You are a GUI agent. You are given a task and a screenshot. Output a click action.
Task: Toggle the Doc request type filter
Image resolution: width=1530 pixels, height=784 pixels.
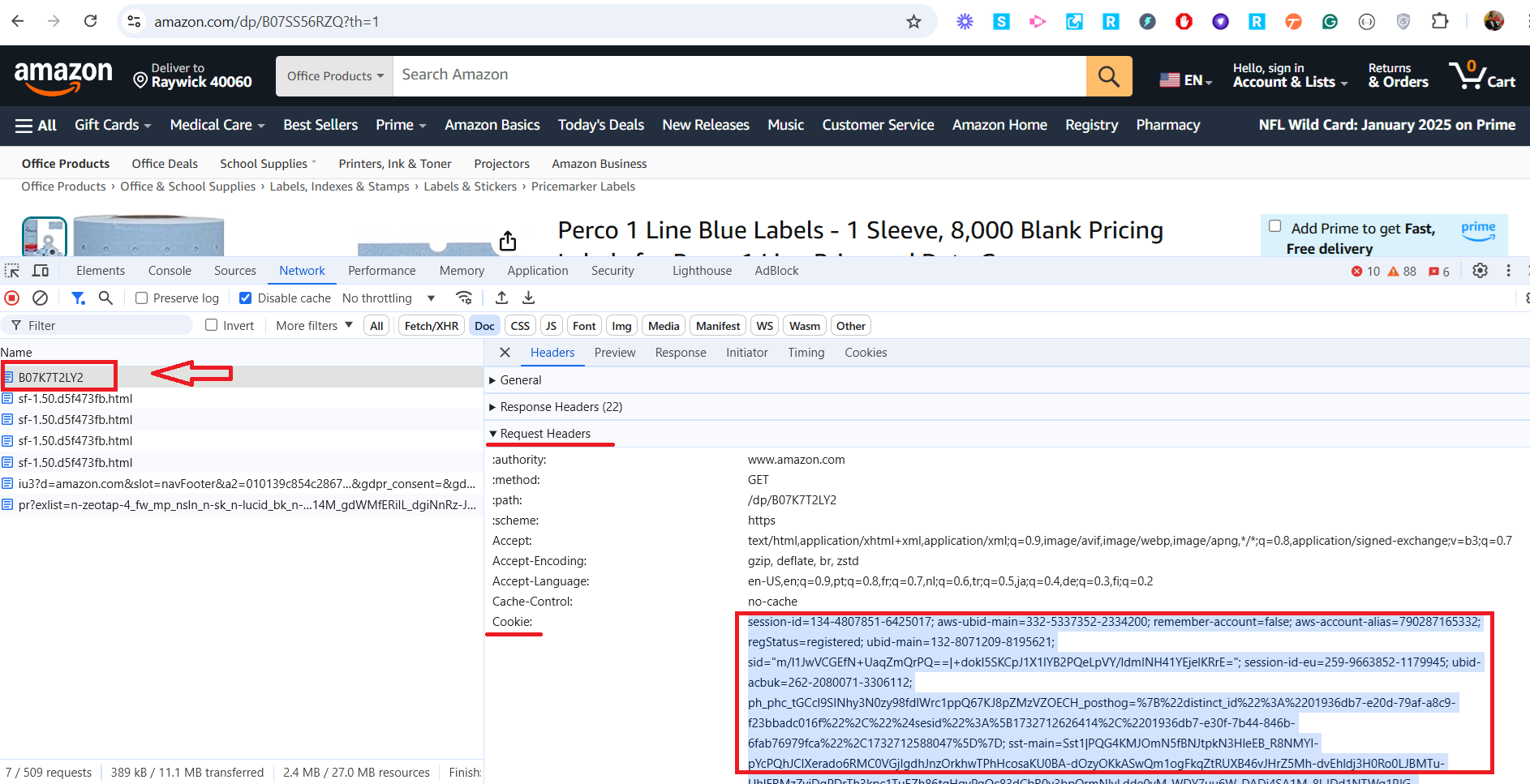484,326
